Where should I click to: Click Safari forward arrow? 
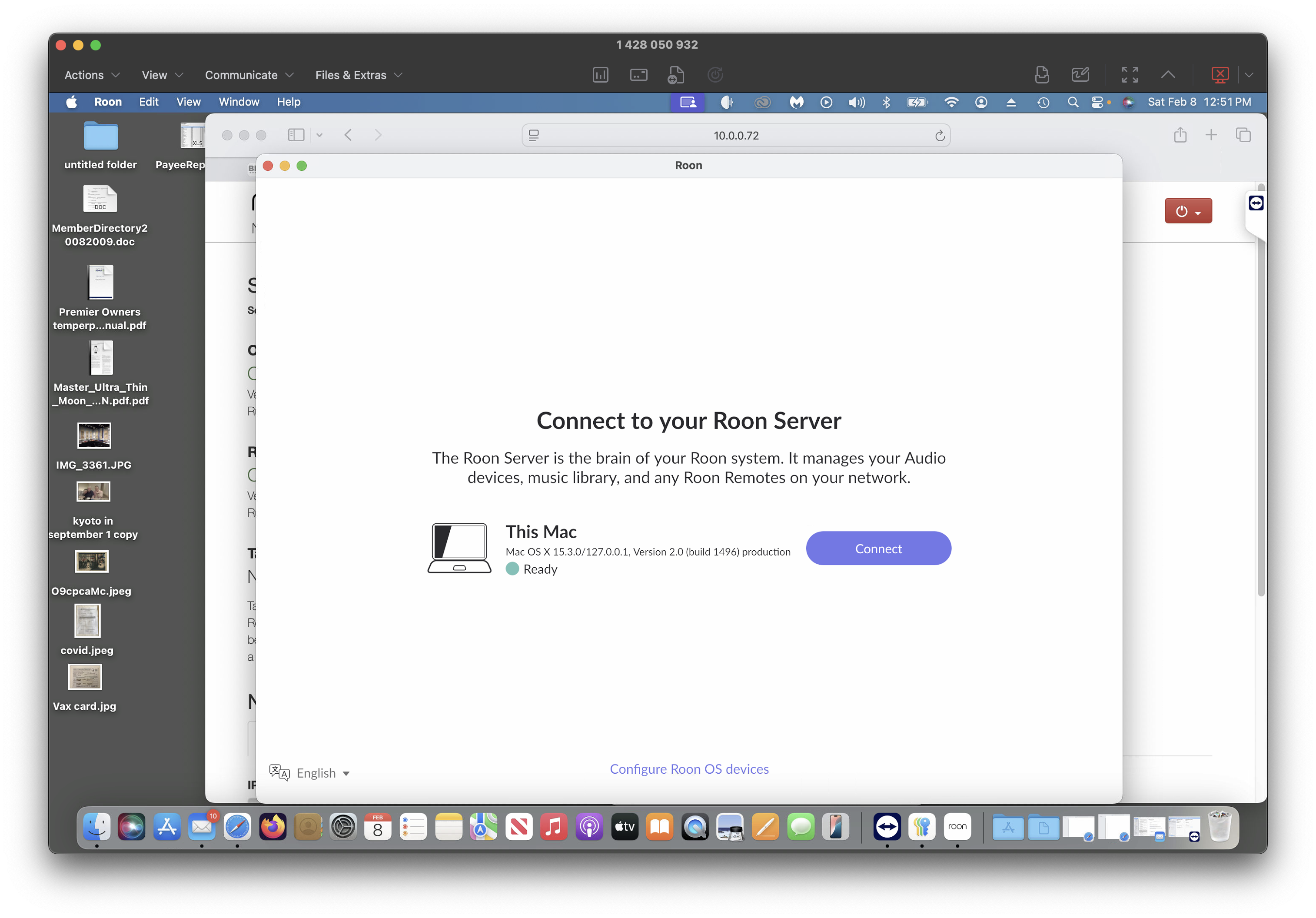click(x=378, y=135)
